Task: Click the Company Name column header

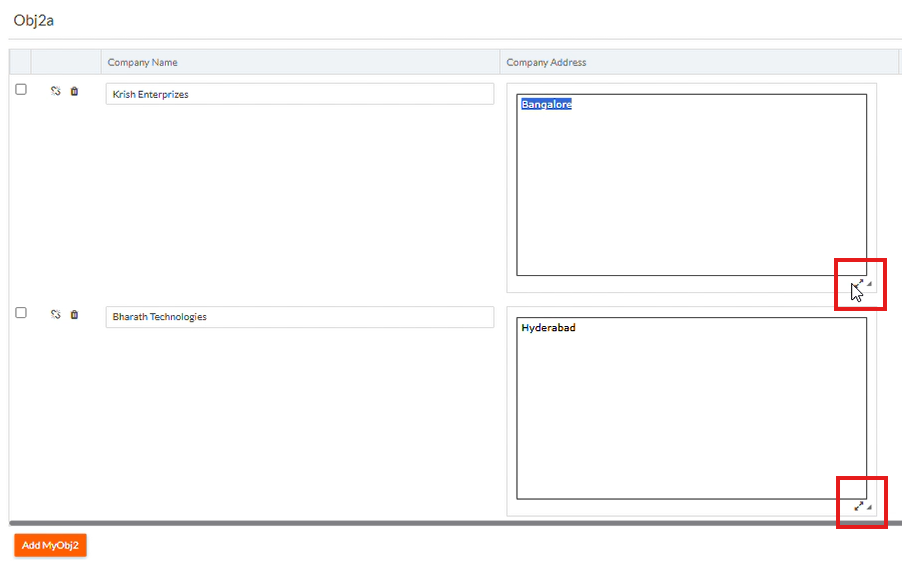Action: pyautogui.click(x=143, y=62)
